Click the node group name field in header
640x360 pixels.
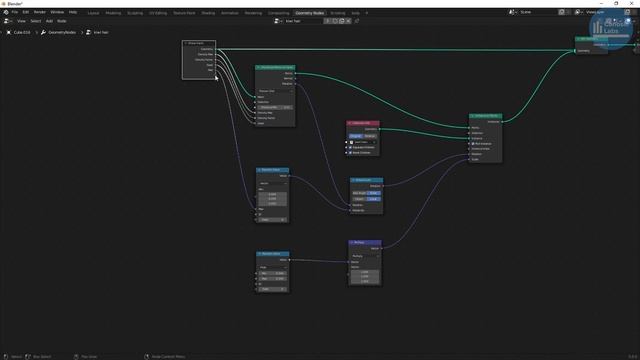point(304,21)
